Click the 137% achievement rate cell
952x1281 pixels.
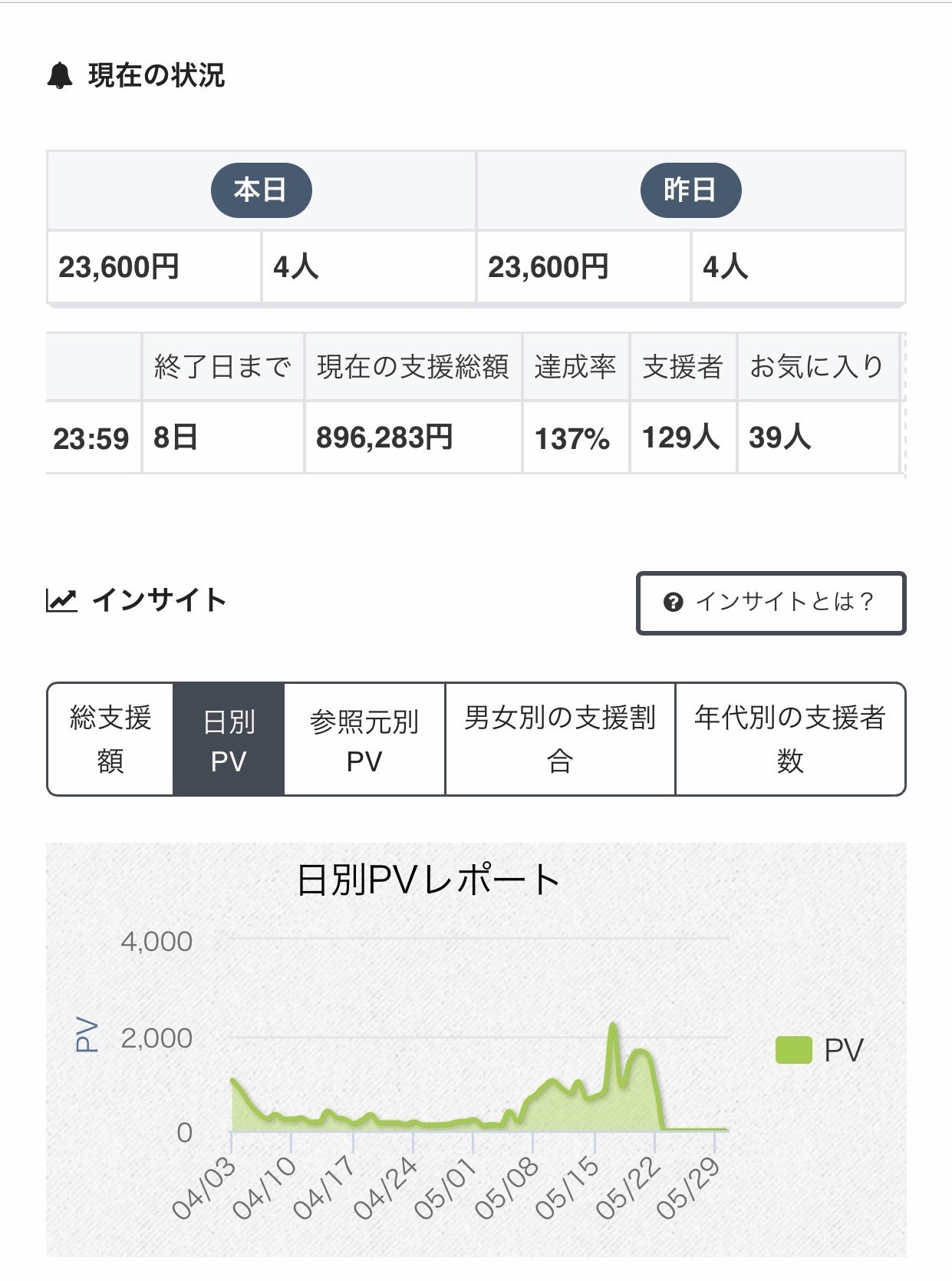(572, 438)
